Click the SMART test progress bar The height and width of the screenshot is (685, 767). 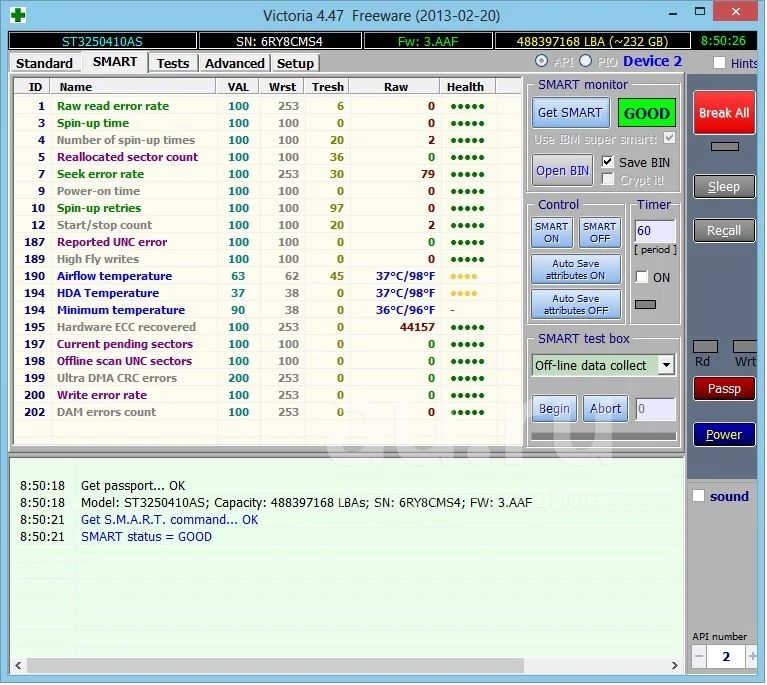pyautogui.click(x=604, y=435)
